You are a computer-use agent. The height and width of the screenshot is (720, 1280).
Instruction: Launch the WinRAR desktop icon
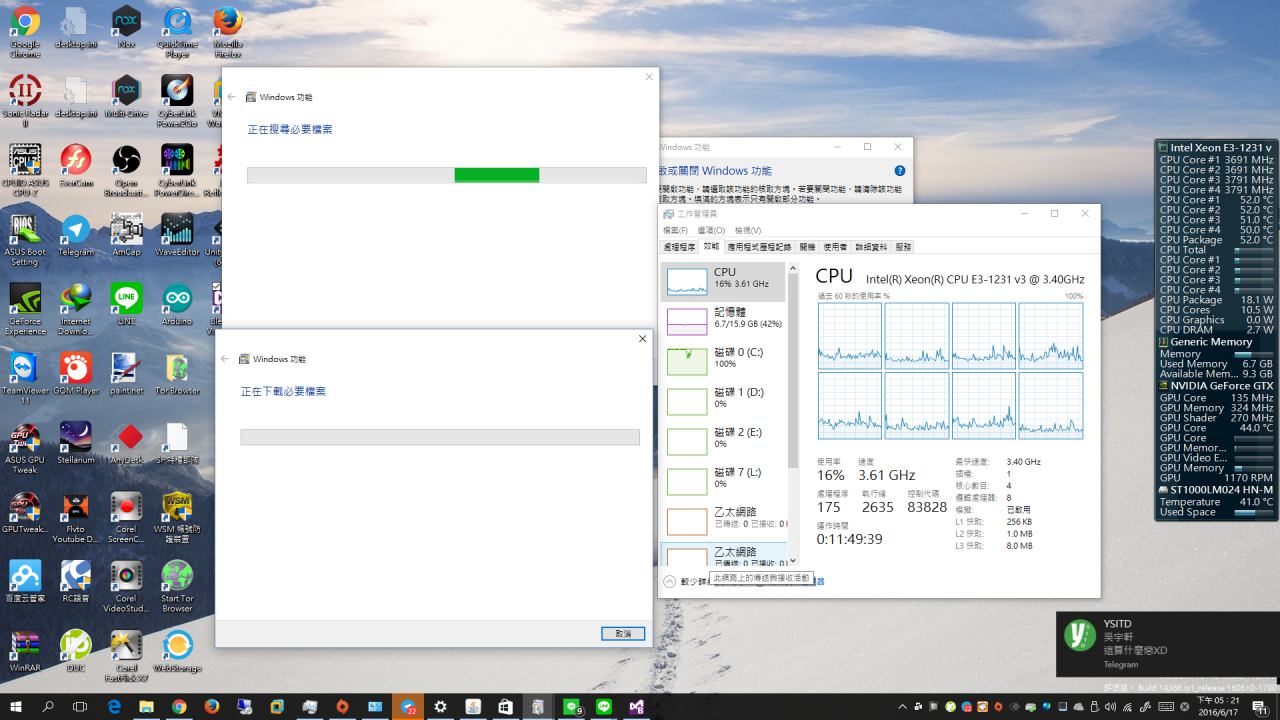(24, 646)
